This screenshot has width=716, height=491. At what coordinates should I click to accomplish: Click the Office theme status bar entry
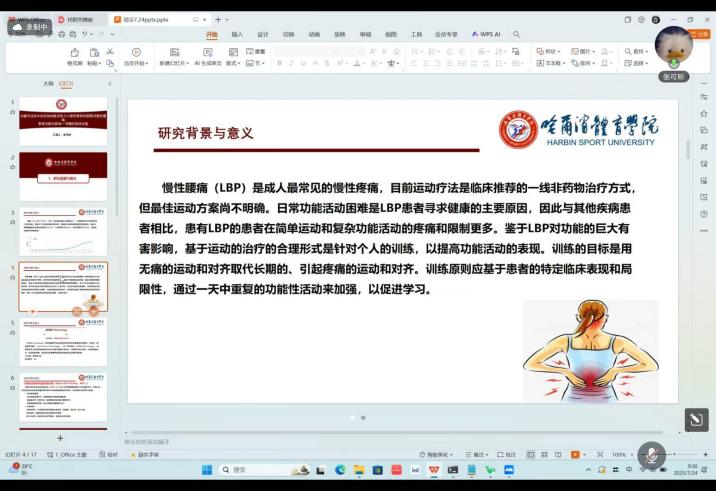[67, 454]
